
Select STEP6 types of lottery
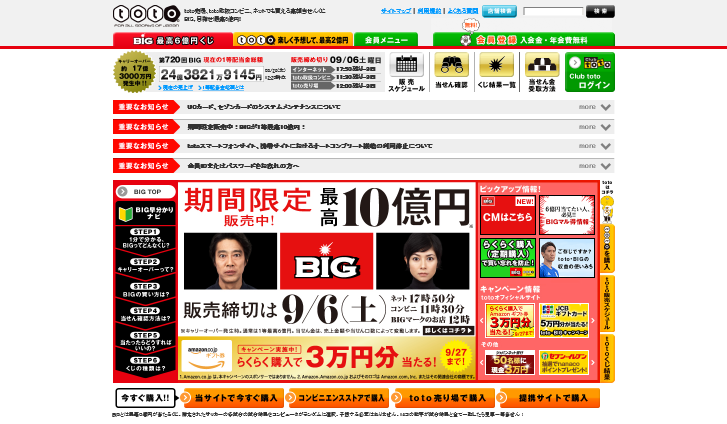pos(146,364)
